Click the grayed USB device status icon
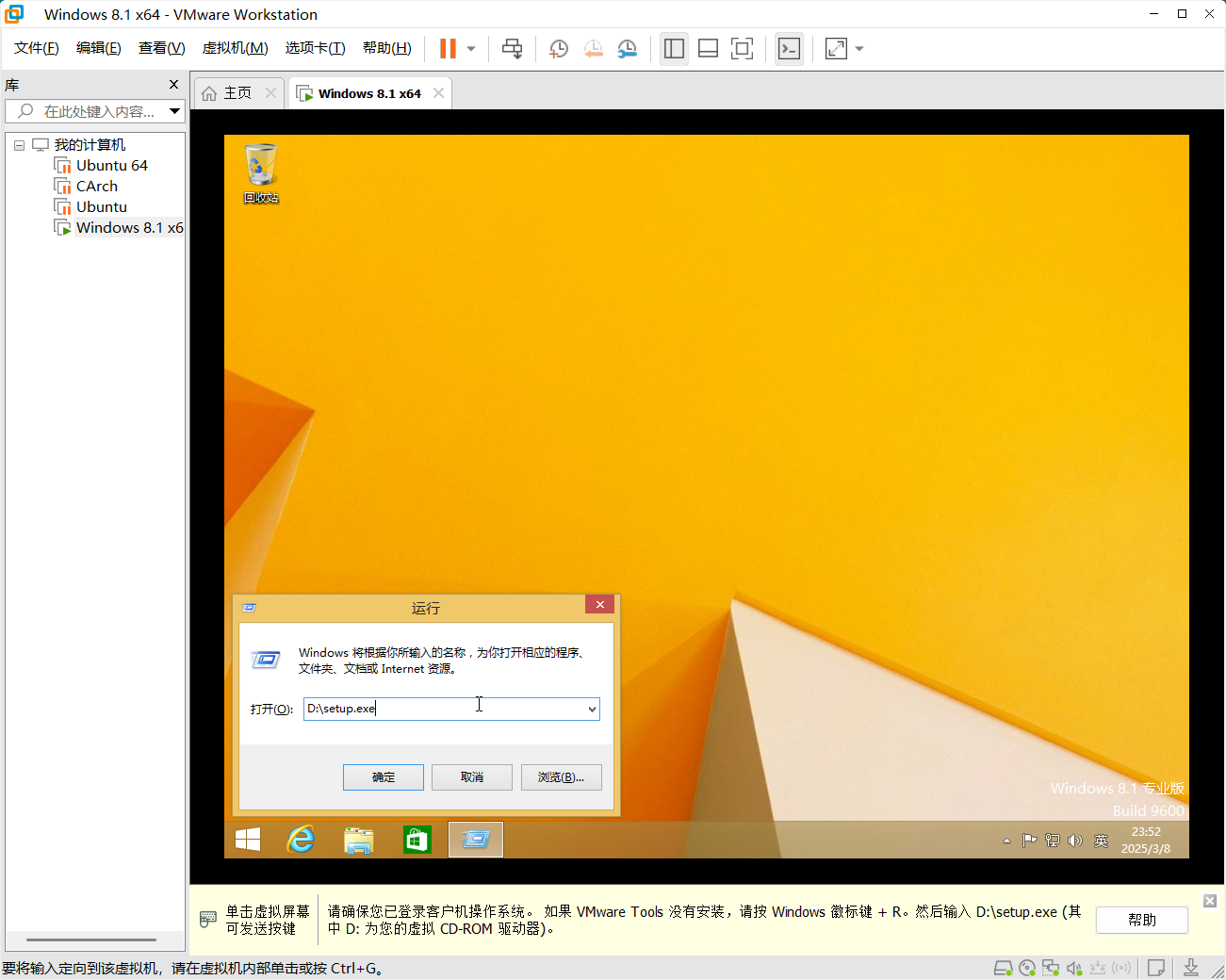Viewport: 1226px width, 980px height. (1098, 968)
